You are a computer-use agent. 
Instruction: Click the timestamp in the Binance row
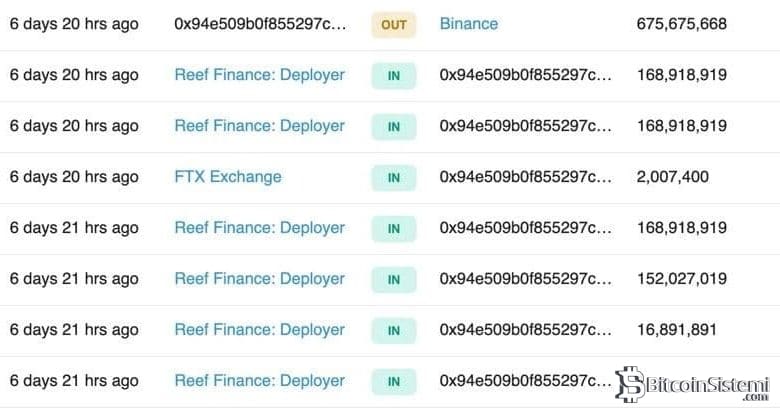tap(74, 23)
